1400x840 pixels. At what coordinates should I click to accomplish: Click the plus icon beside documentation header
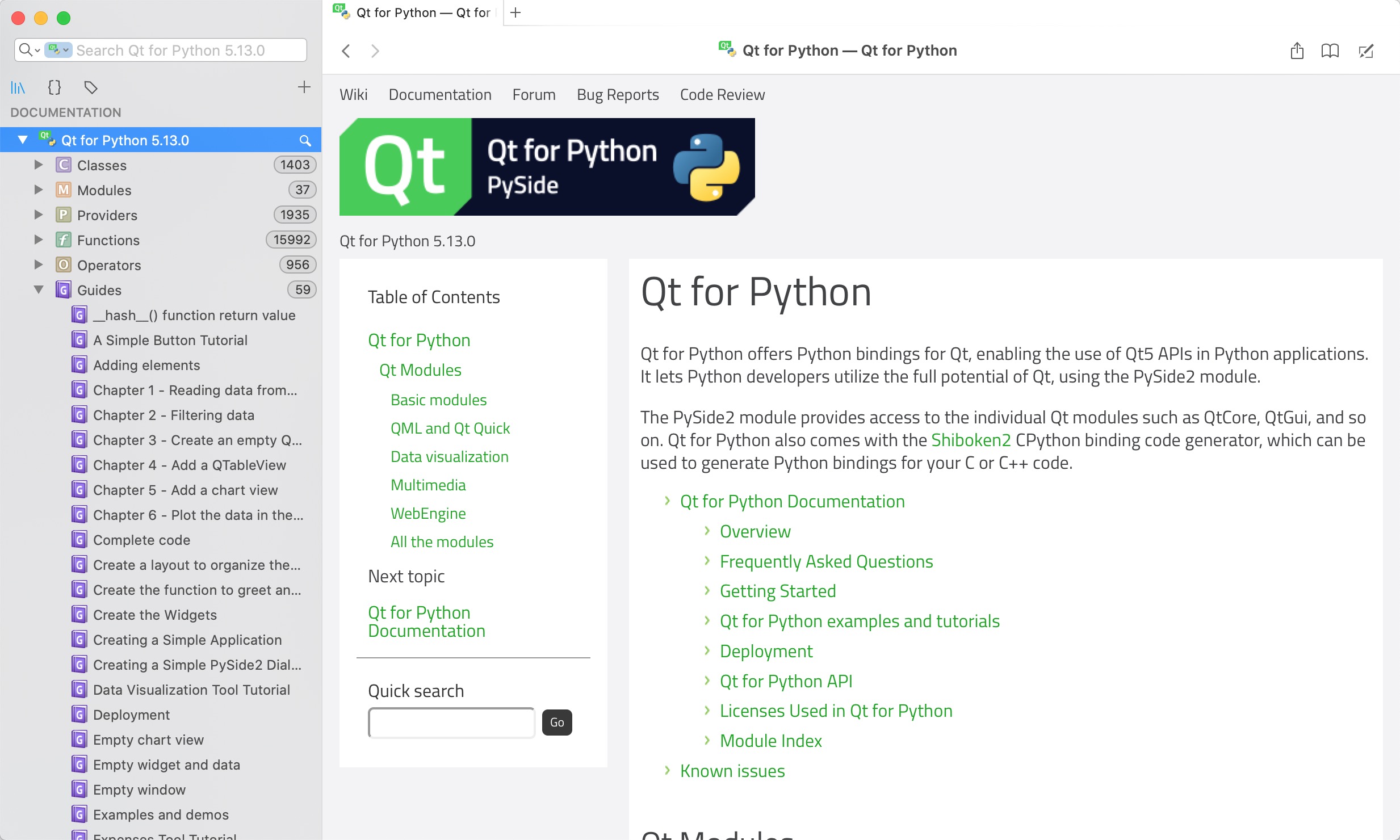click(x=304, y=87)
